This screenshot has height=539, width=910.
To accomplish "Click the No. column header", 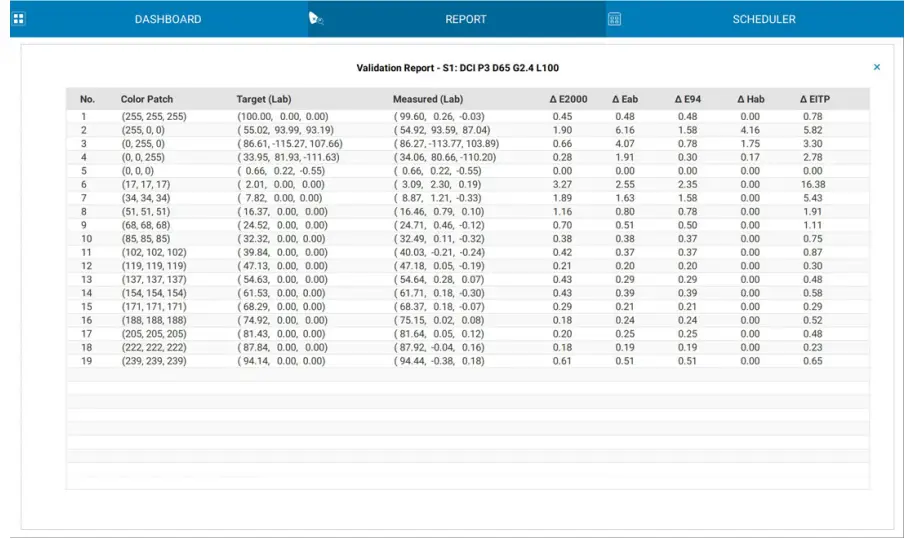I will click(87, 99).
